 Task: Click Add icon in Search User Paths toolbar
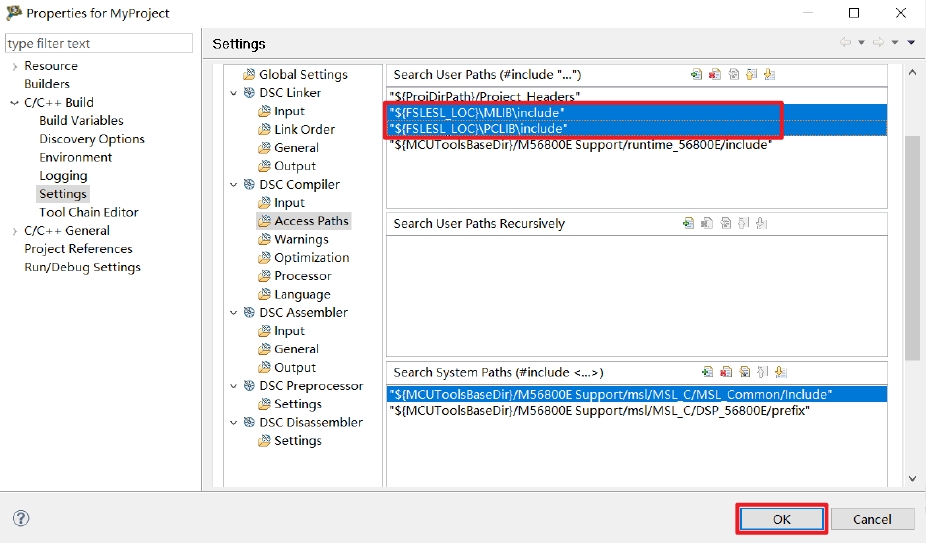[x=696, y=74]
